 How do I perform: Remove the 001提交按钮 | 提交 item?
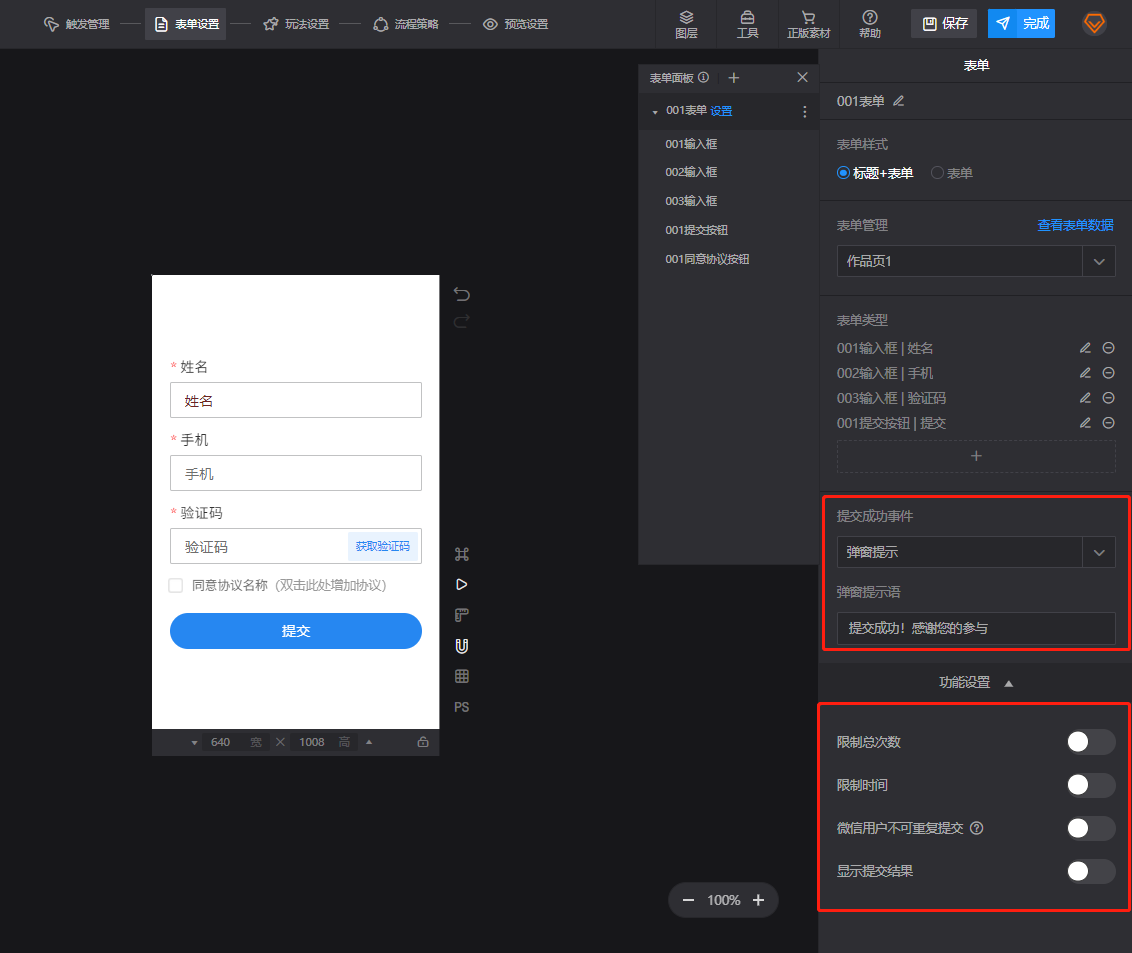click(x=1109, y=423)
